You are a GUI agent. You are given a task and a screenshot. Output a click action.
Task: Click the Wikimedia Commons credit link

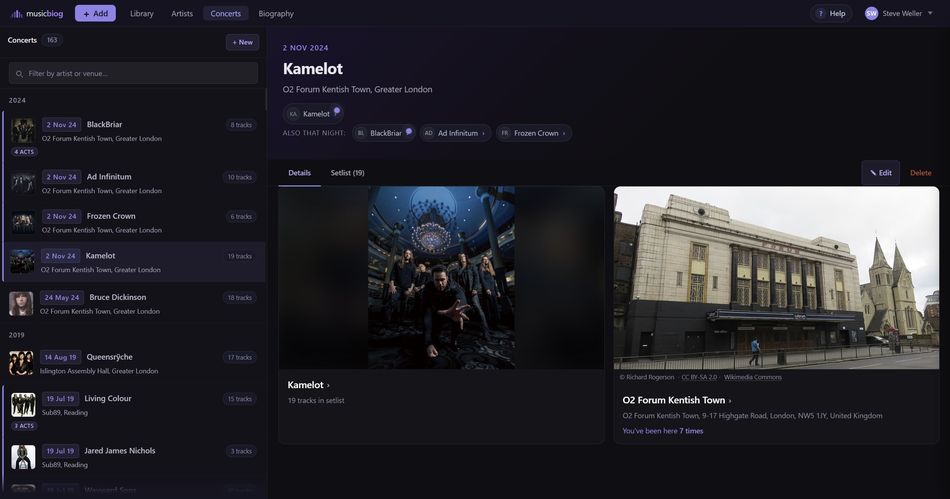click(752, 377)
